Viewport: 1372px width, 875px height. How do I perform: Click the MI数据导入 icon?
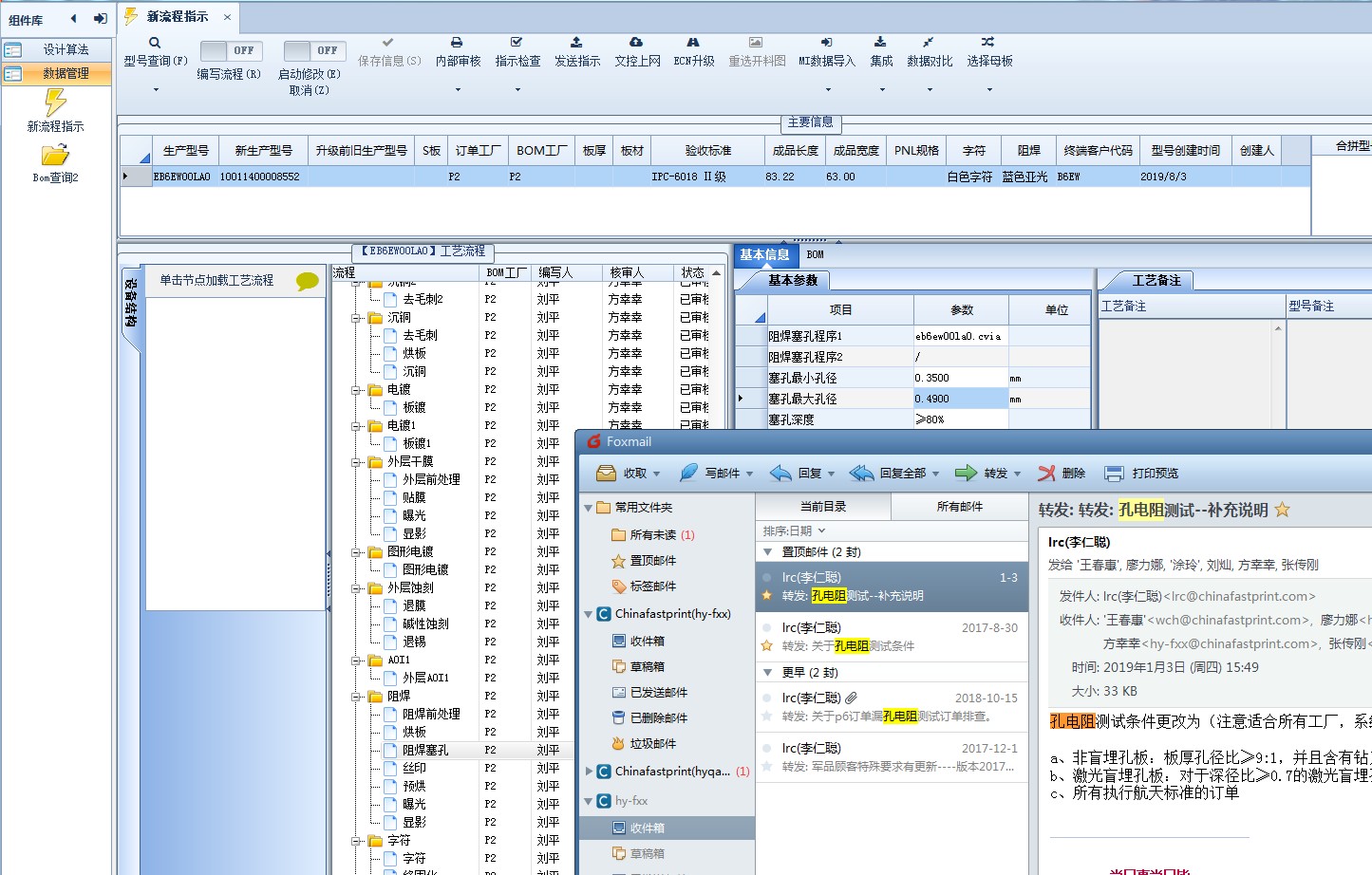click(826, 43)
